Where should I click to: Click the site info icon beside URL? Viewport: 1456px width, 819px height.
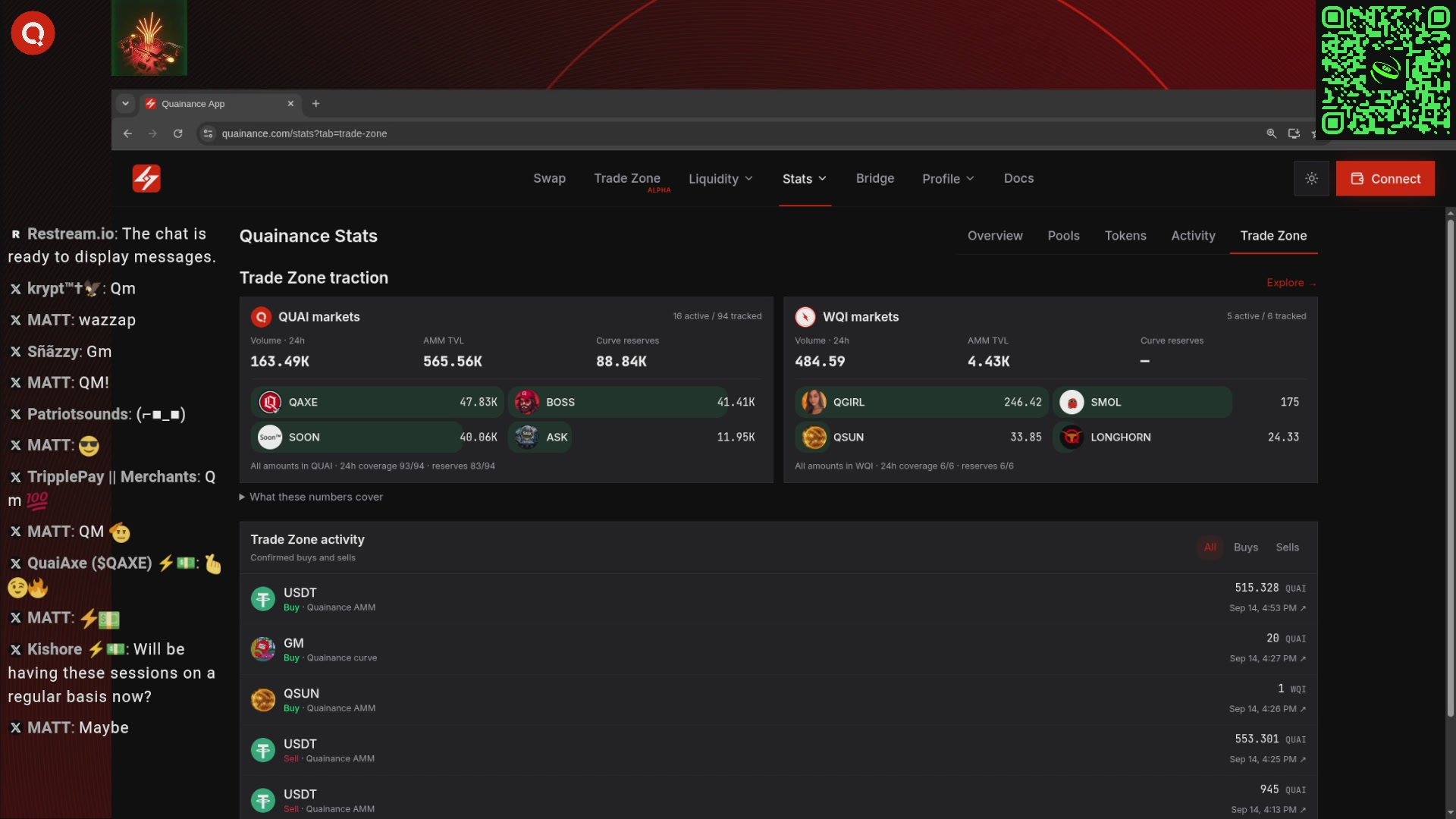tap(208, 133)
